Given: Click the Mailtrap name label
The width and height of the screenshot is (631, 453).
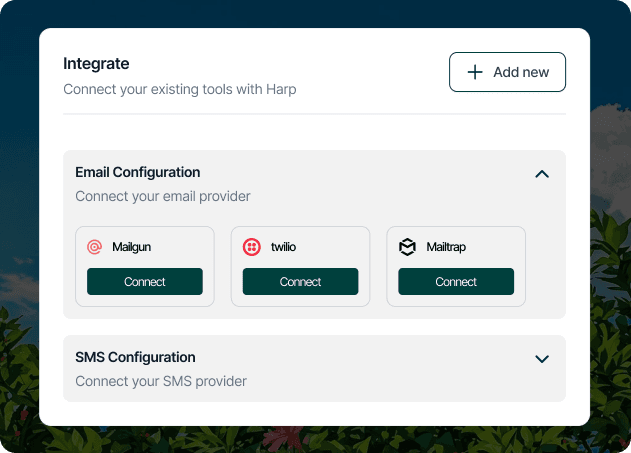Looking at the screenshot, I should (x=446, y=247).
